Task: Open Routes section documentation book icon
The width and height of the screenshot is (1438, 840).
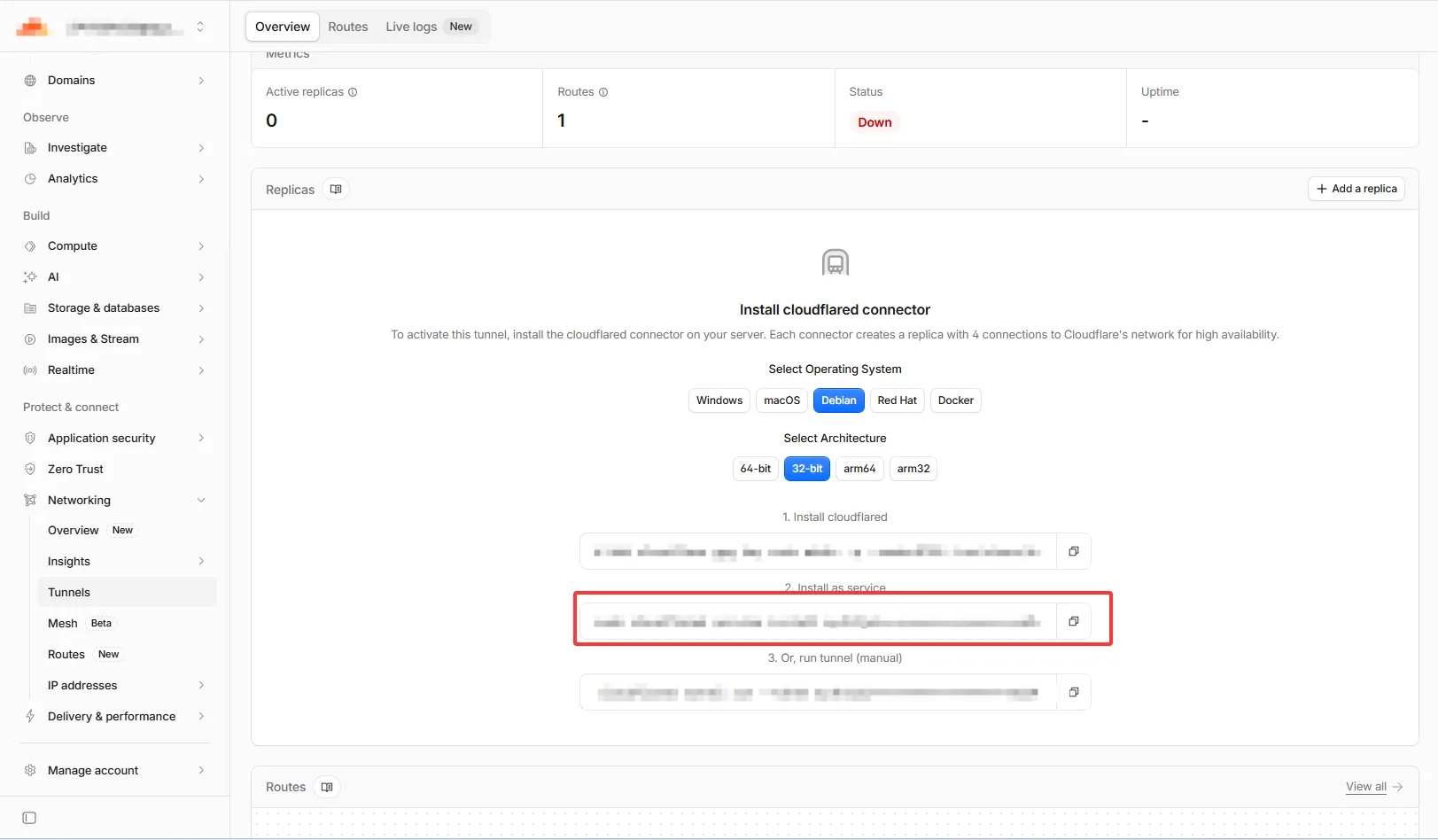Action: point(327,787)
